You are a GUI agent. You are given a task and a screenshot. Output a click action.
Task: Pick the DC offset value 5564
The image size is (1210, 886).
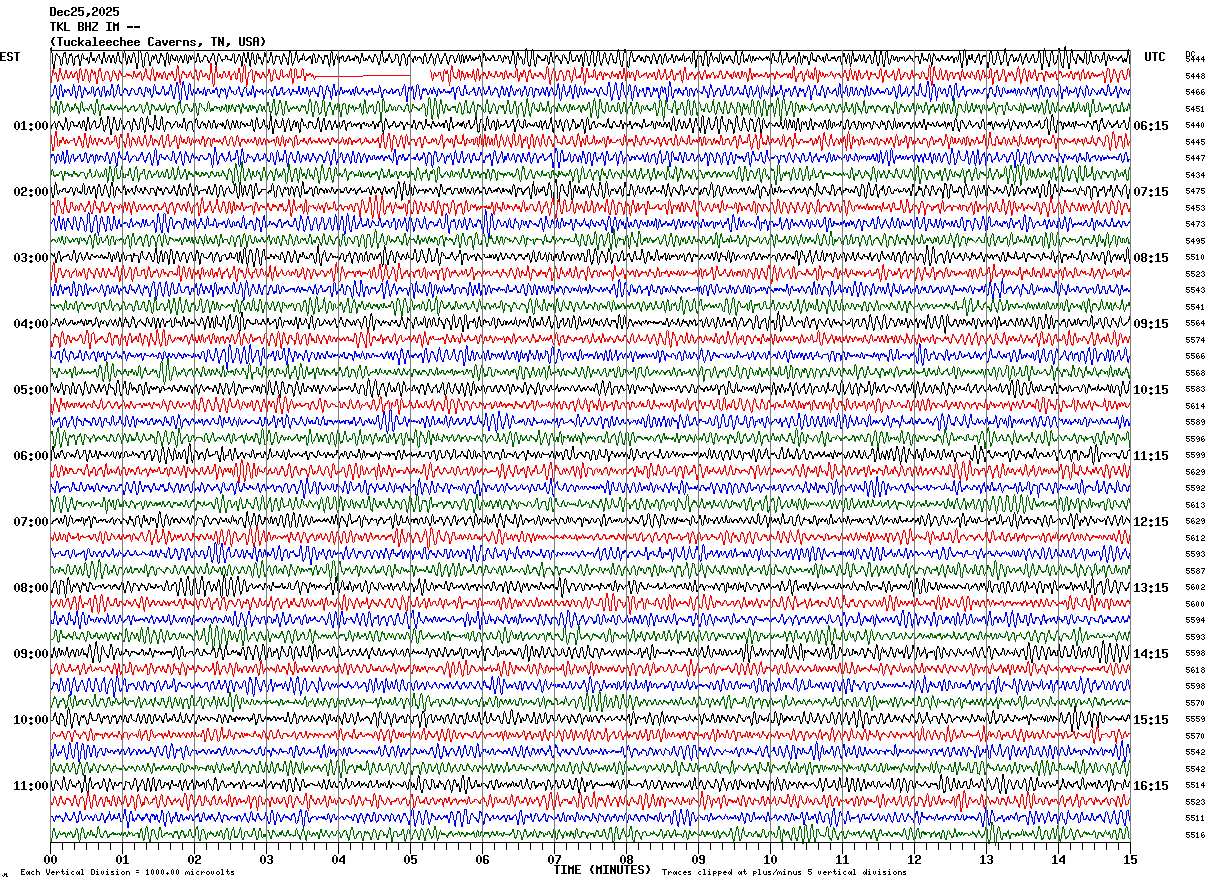coord(1195,323)
